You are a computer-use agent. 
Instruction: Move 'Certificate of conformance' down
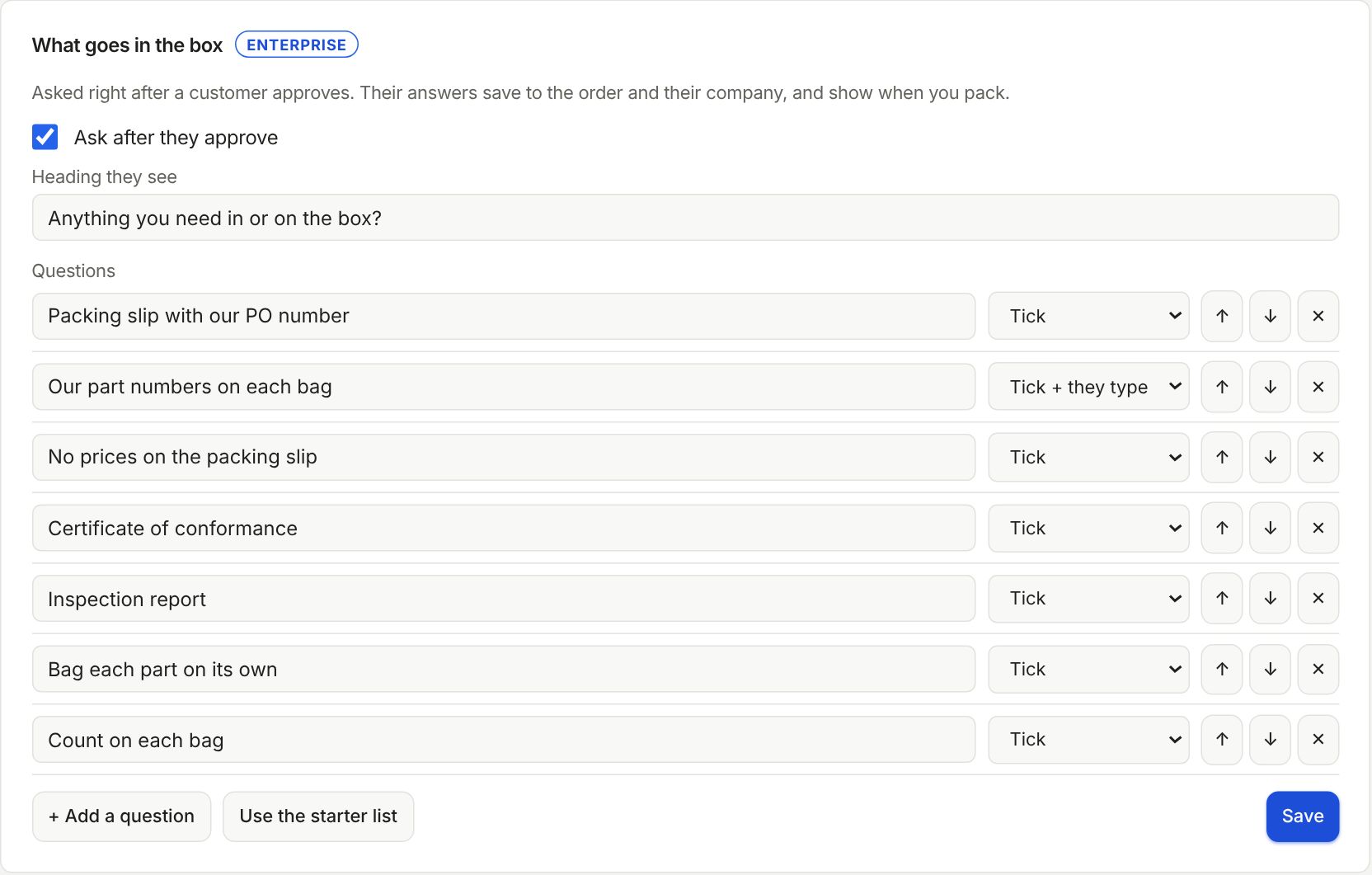coord(1270,528)
